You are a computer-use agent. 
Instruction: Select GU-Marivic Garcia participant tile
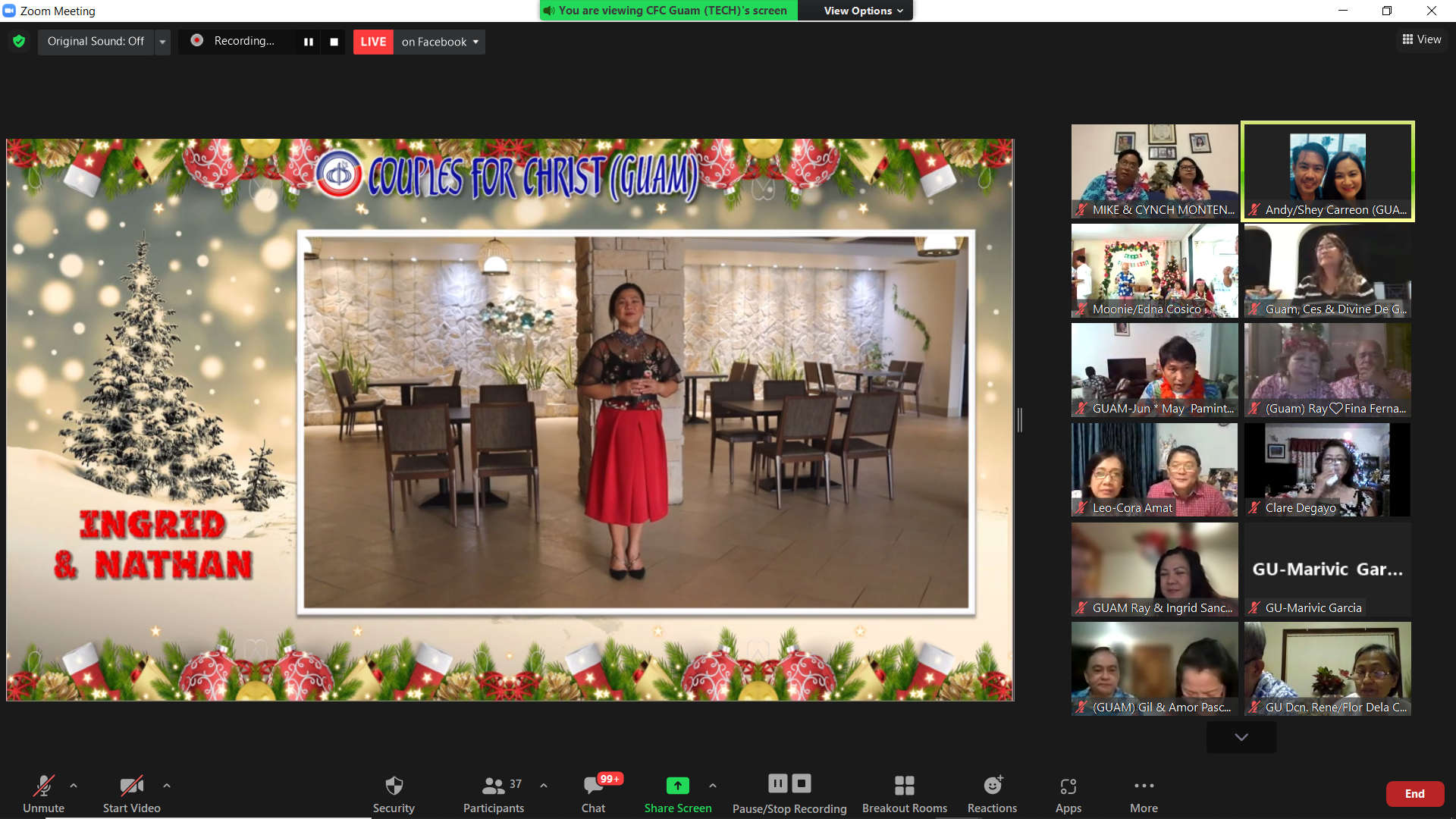(1327, 570)
